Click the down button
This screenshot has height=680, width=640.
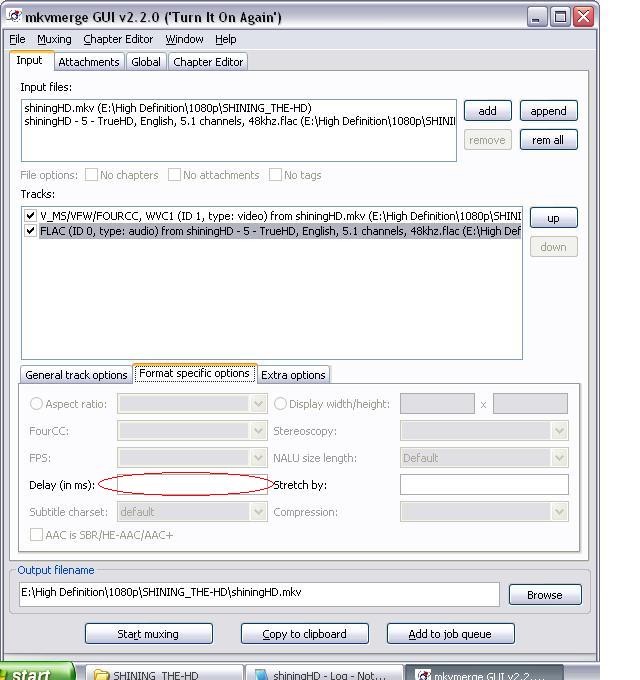(553, 247)
